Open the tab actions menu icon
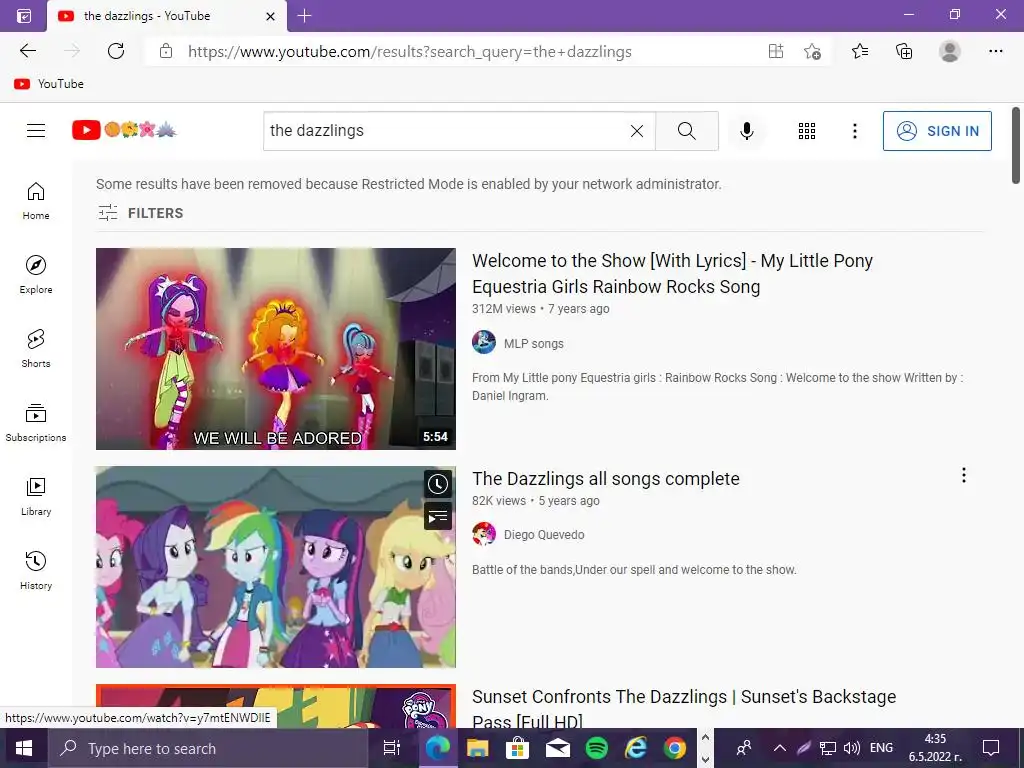Viewport: 1024px width, 768px height. pyautogui.click(x=24, y=16)
